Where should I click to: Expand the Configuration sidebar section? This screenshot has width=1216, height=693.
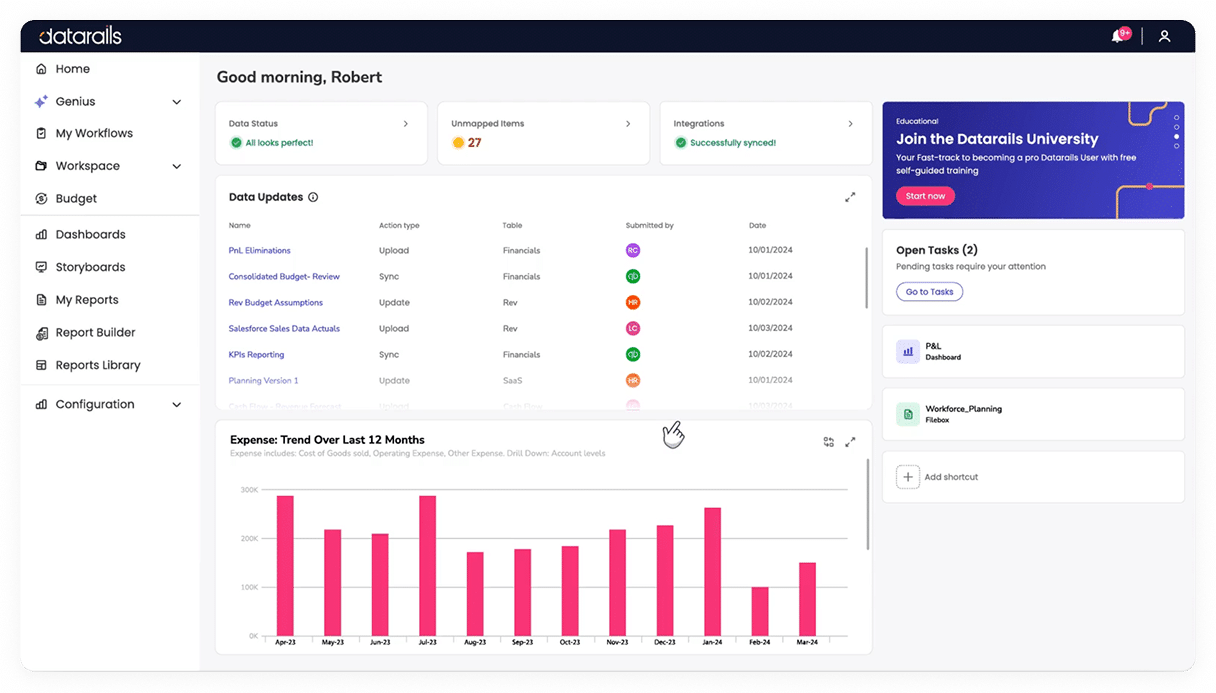coord(176,404)
